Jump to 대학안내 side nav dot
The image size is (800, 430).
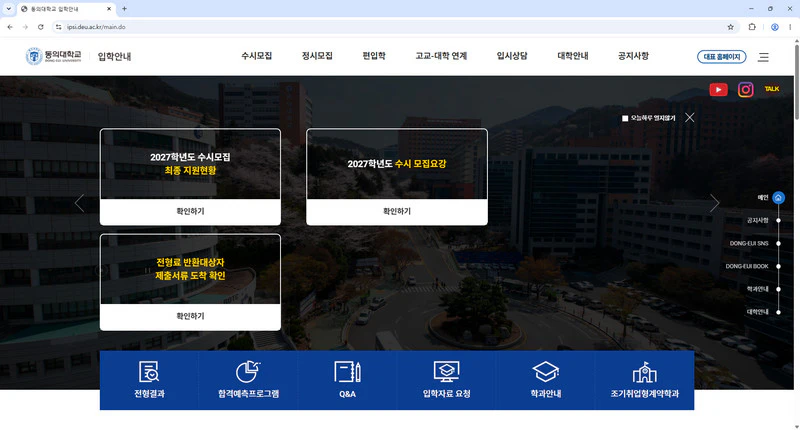click(778, 312)
